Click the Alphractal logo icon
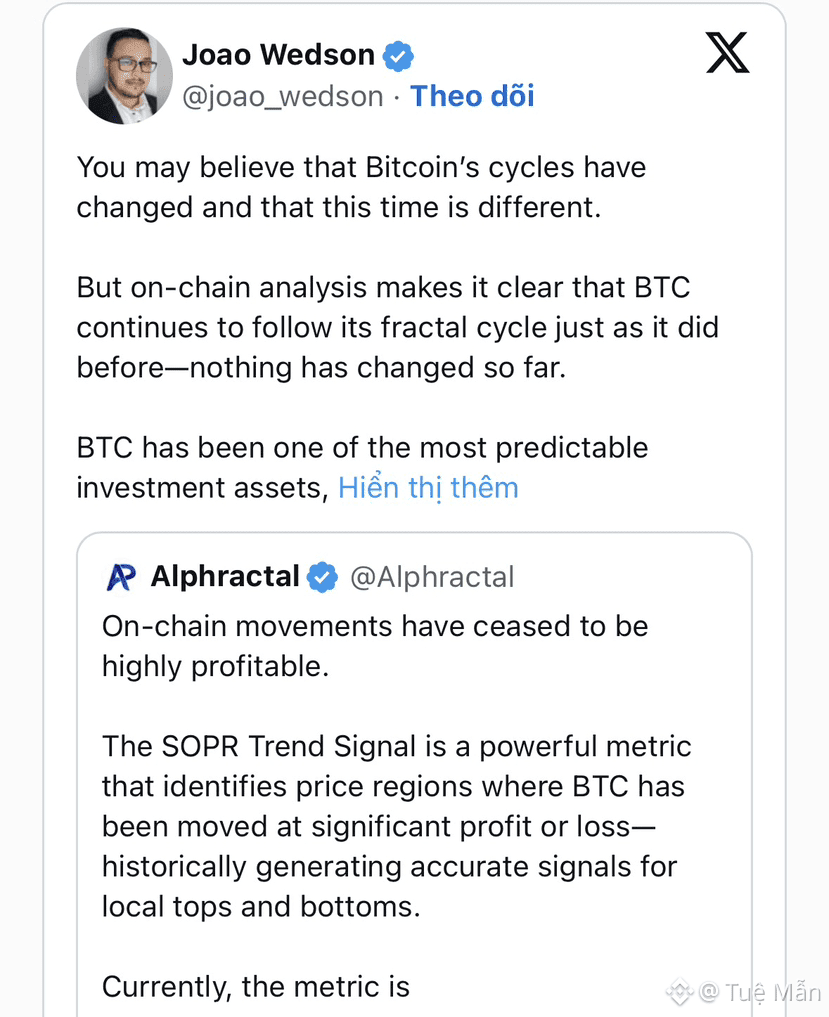Screen dimensions: 829x1017 [x=121, y=577]
